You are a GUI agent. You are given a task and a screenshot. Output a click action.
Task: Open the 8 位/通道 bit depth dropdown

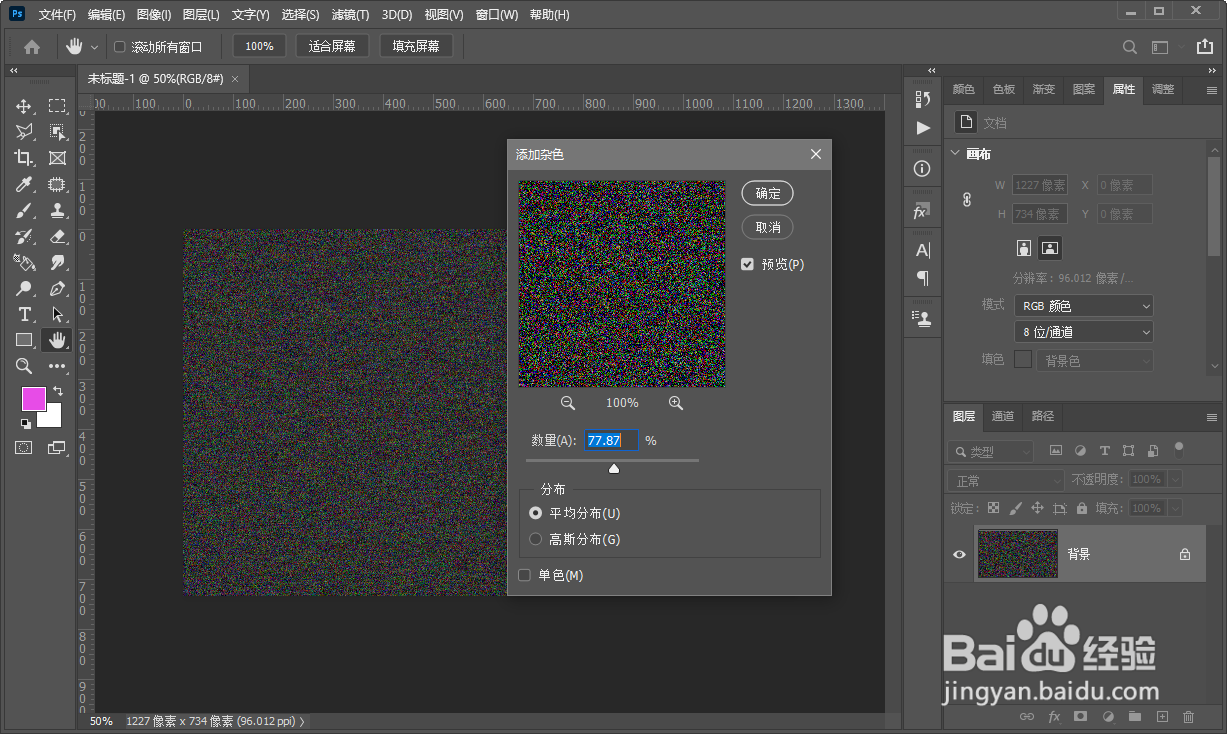(x=1084, y=332)
